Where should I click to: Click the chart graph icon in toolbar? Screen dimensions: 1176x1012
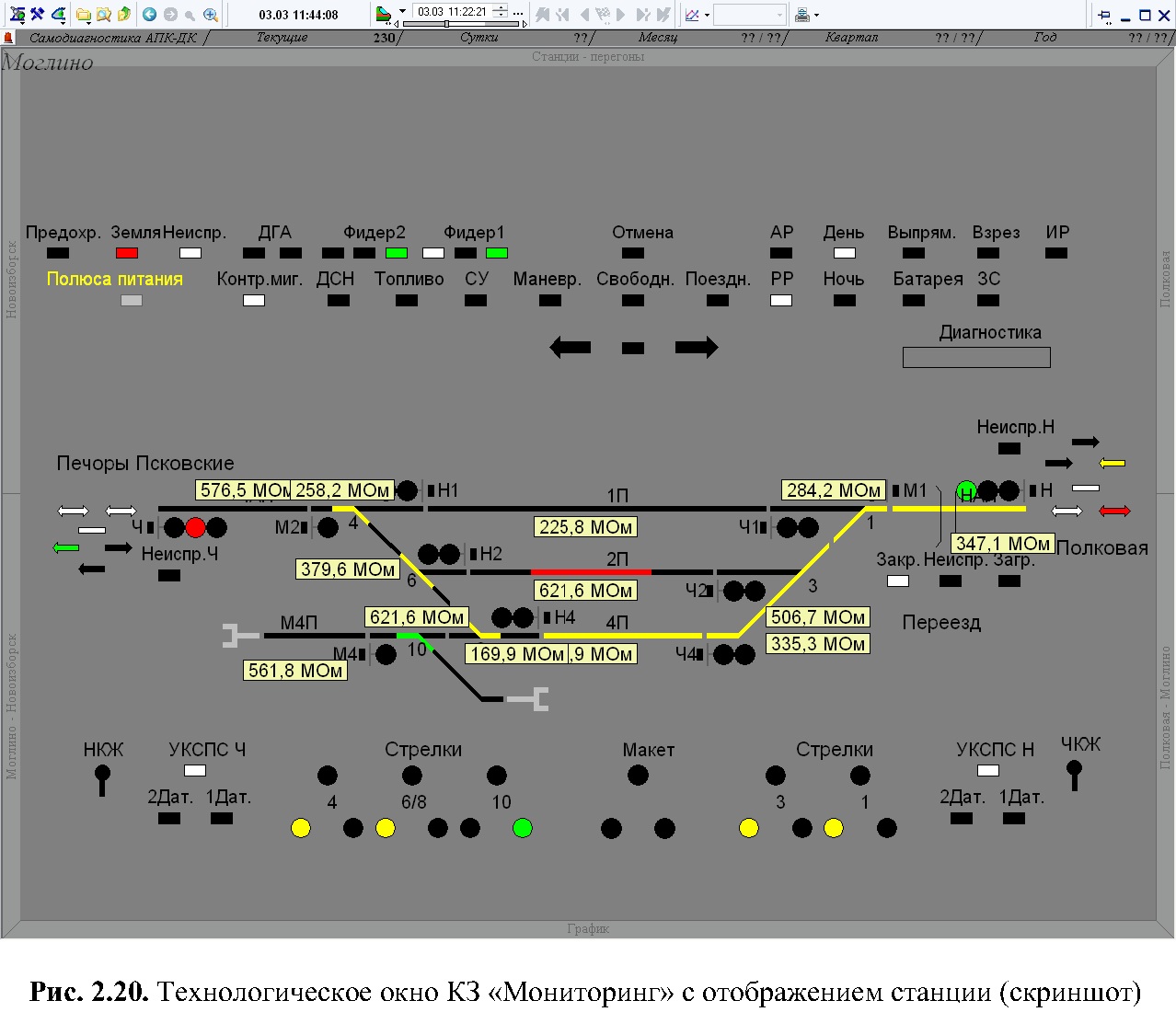click(x=692, y=15)
